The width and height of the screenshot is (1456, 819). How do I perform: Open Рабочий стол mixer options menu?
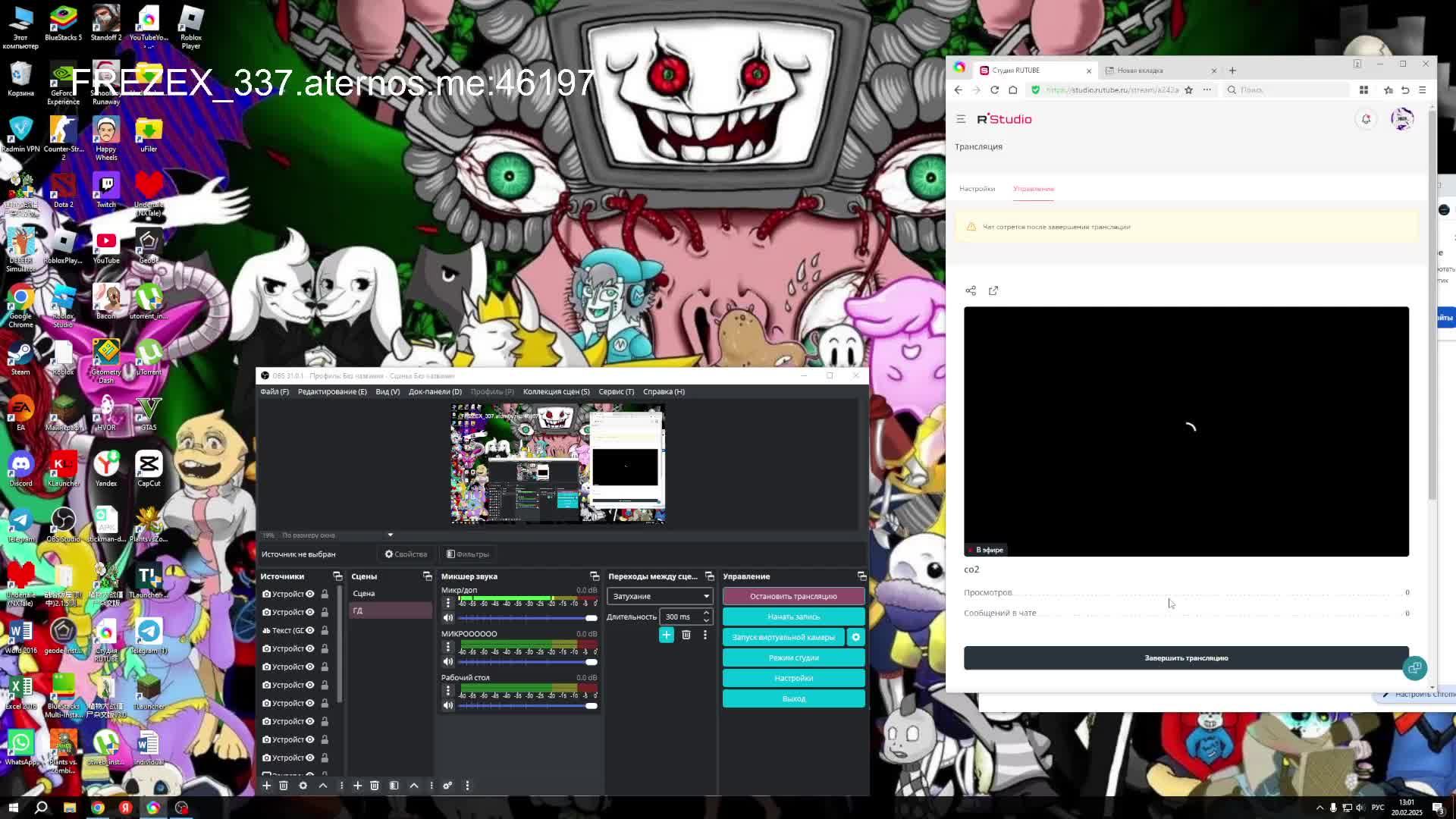coord(448,690)
